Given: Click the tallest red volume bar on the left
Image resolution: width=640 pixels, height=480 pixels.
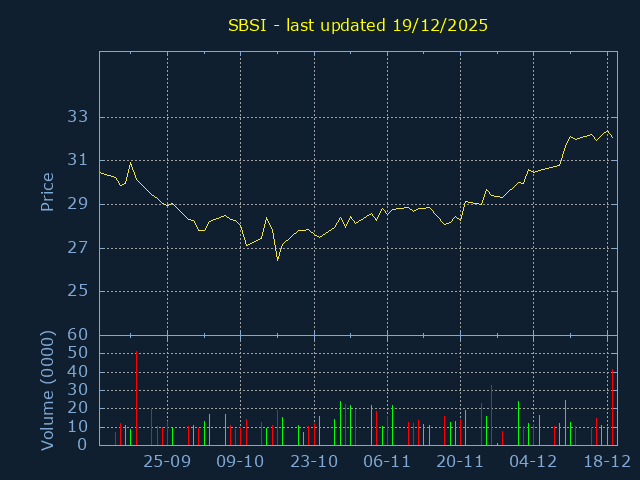Looking at the screenshot, I should 136,400.
